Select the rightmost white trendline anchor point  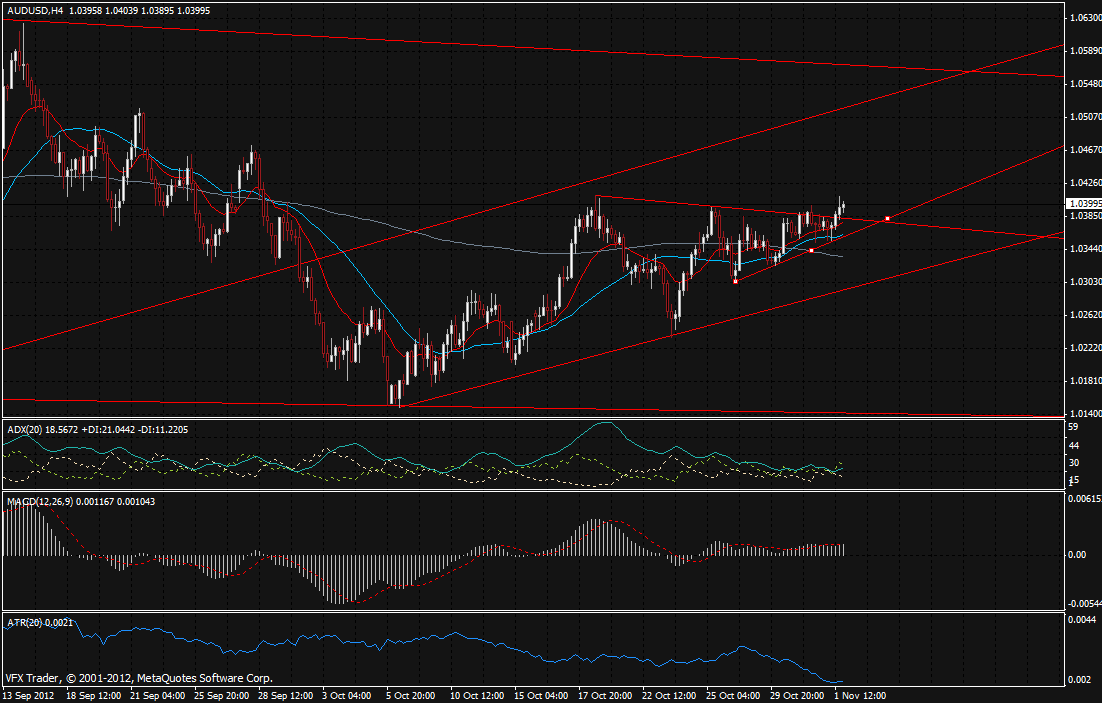tap(888, 218)
